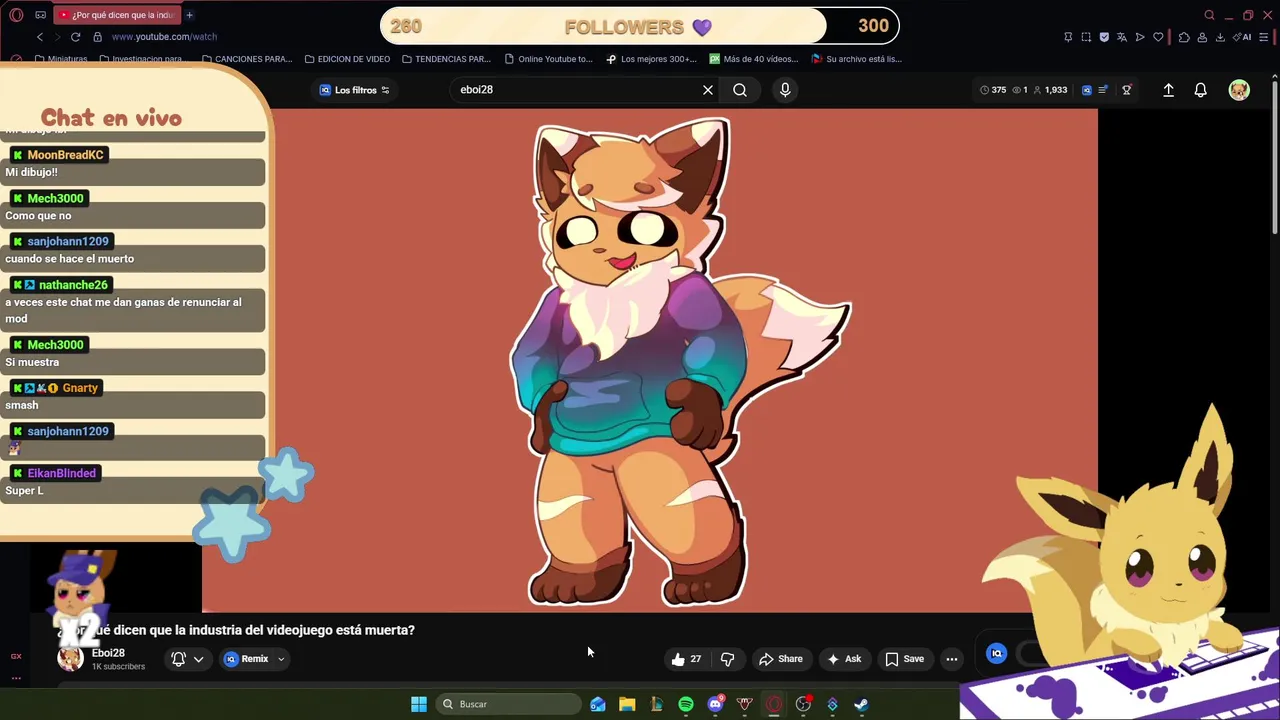Screen dimensions: 1280x720
Task: Open the three-dot more actions menu
Action: point(952,659)
